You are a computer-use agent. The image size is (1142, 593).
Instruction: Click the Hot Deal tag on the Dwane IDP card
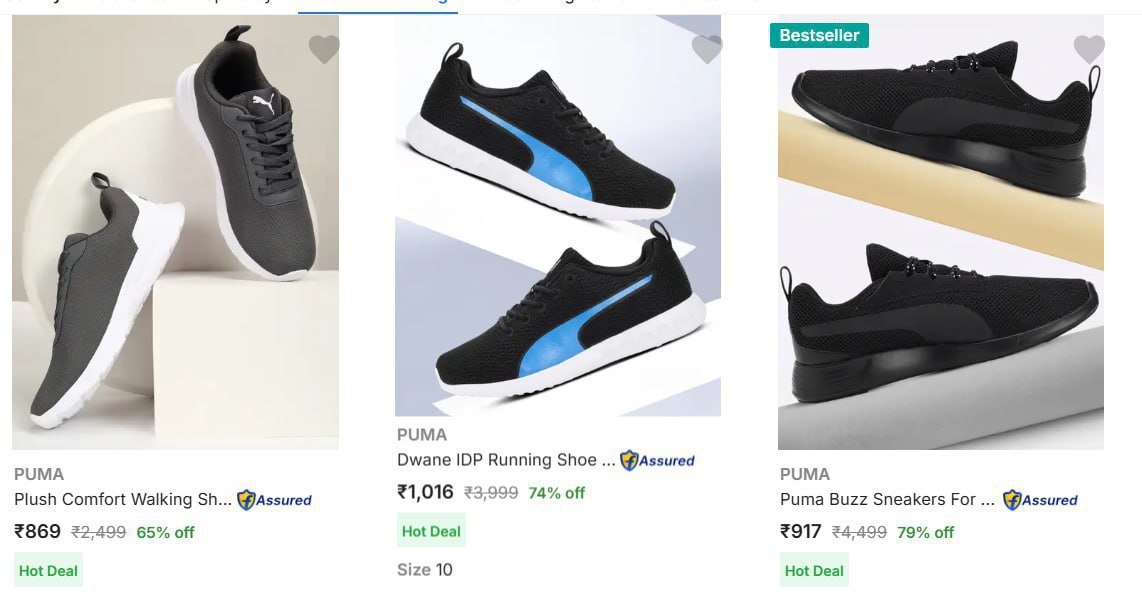[430, 531]
